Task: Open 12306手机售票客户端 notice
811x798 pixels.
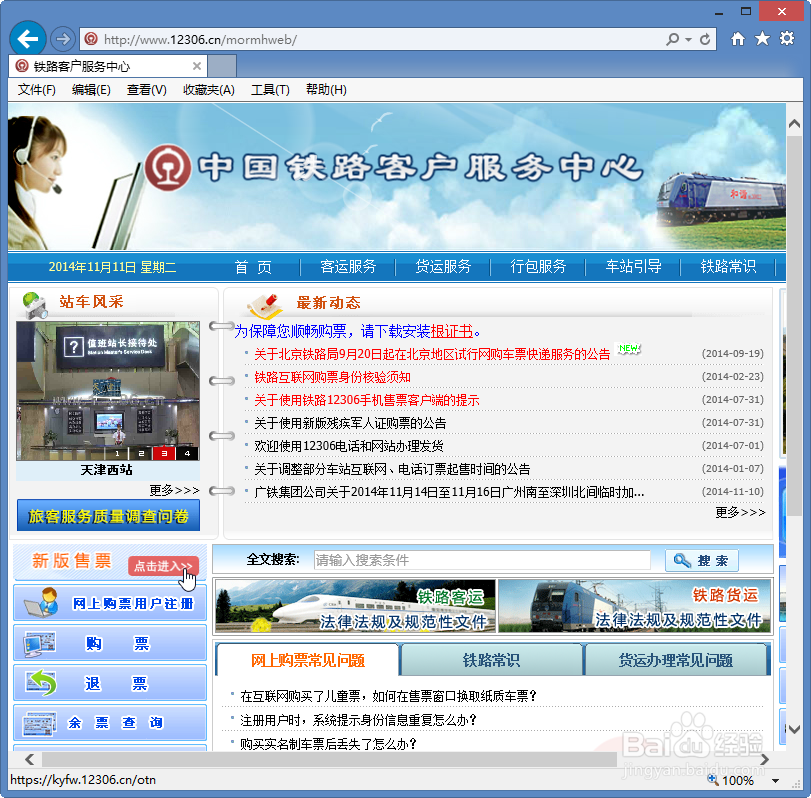Action: [x=367, y=400]
